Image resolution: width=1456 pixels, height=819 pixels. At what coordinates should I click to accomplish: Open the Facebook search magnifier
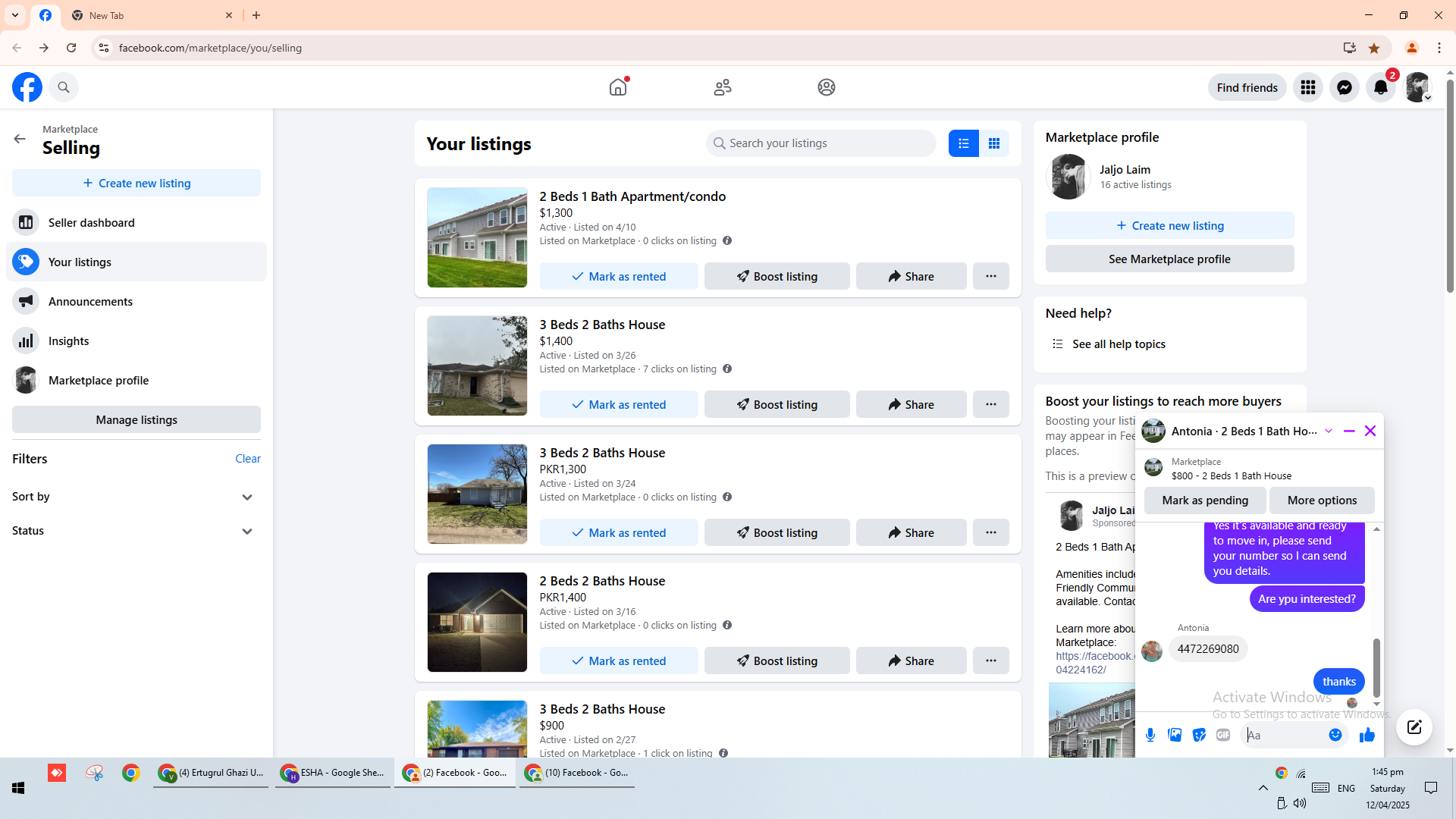coord(64,87)
